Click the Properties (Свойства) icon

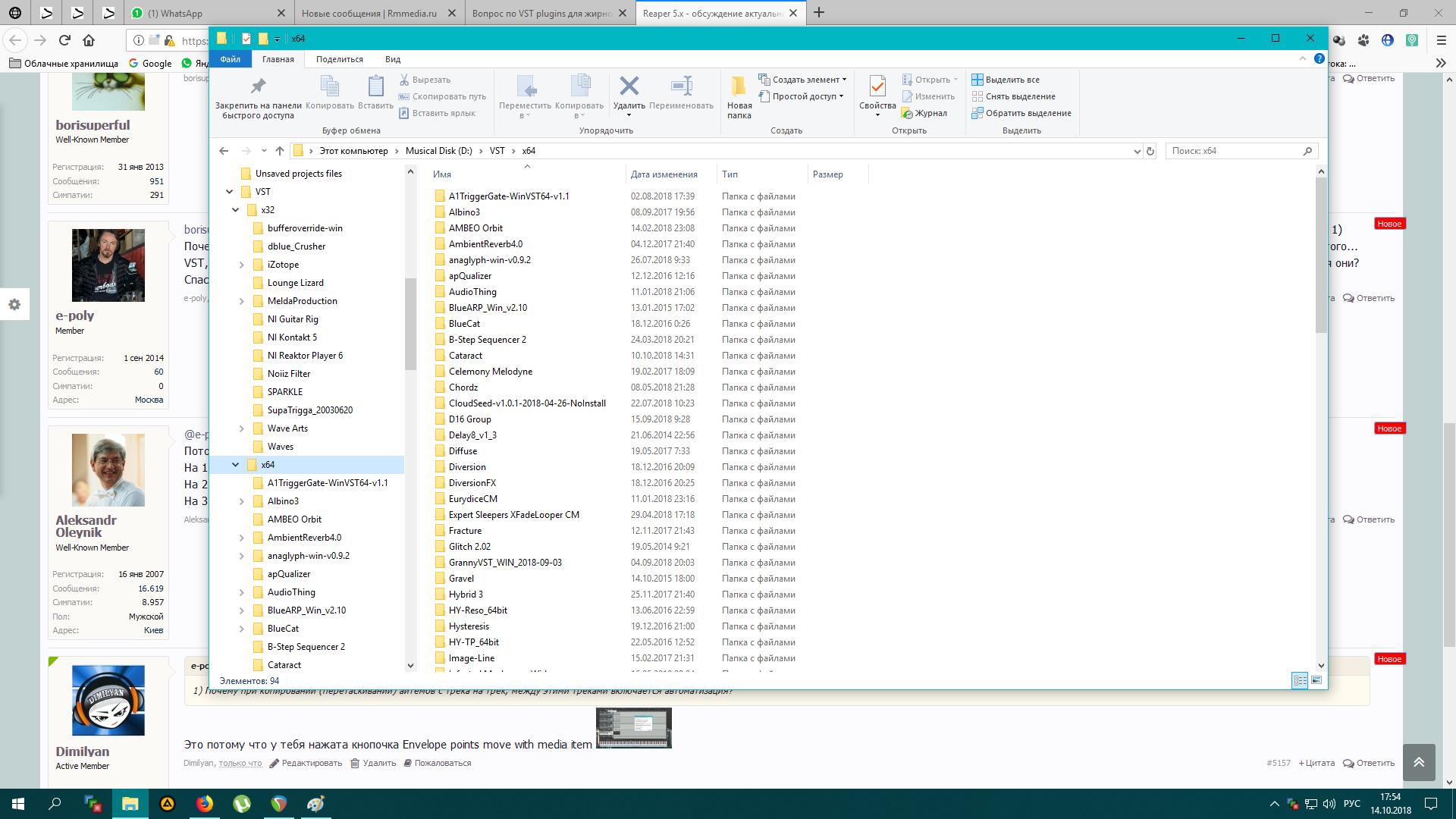tap(877, 87)
